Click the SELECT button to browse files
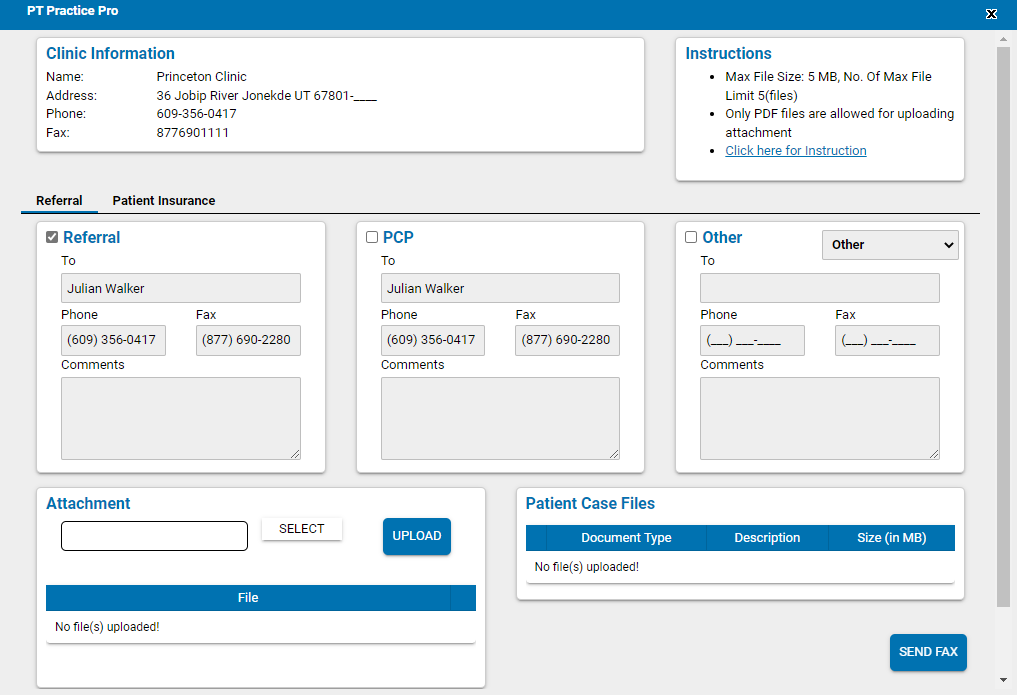Viewport: 1017px width, 695px height. [301, 528]
